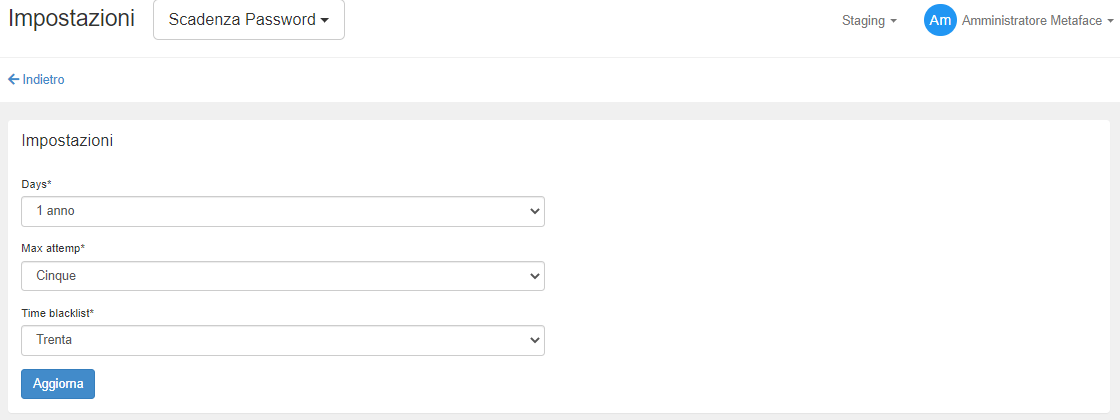Open the Time blacklist dropdown showing "Trenta"
The height and width of the screenshot is (420, 1120).
point(282,341)
